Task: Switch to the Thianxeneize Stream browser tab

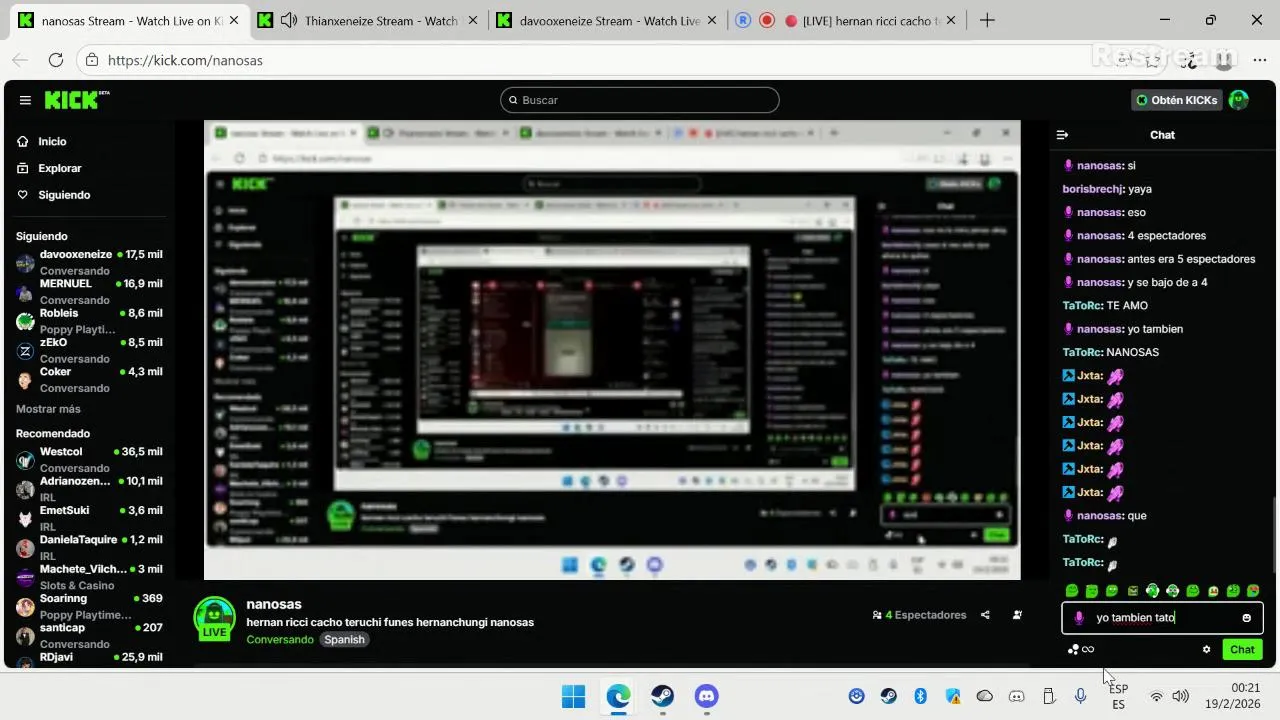Action: click(x=366, y=20)
